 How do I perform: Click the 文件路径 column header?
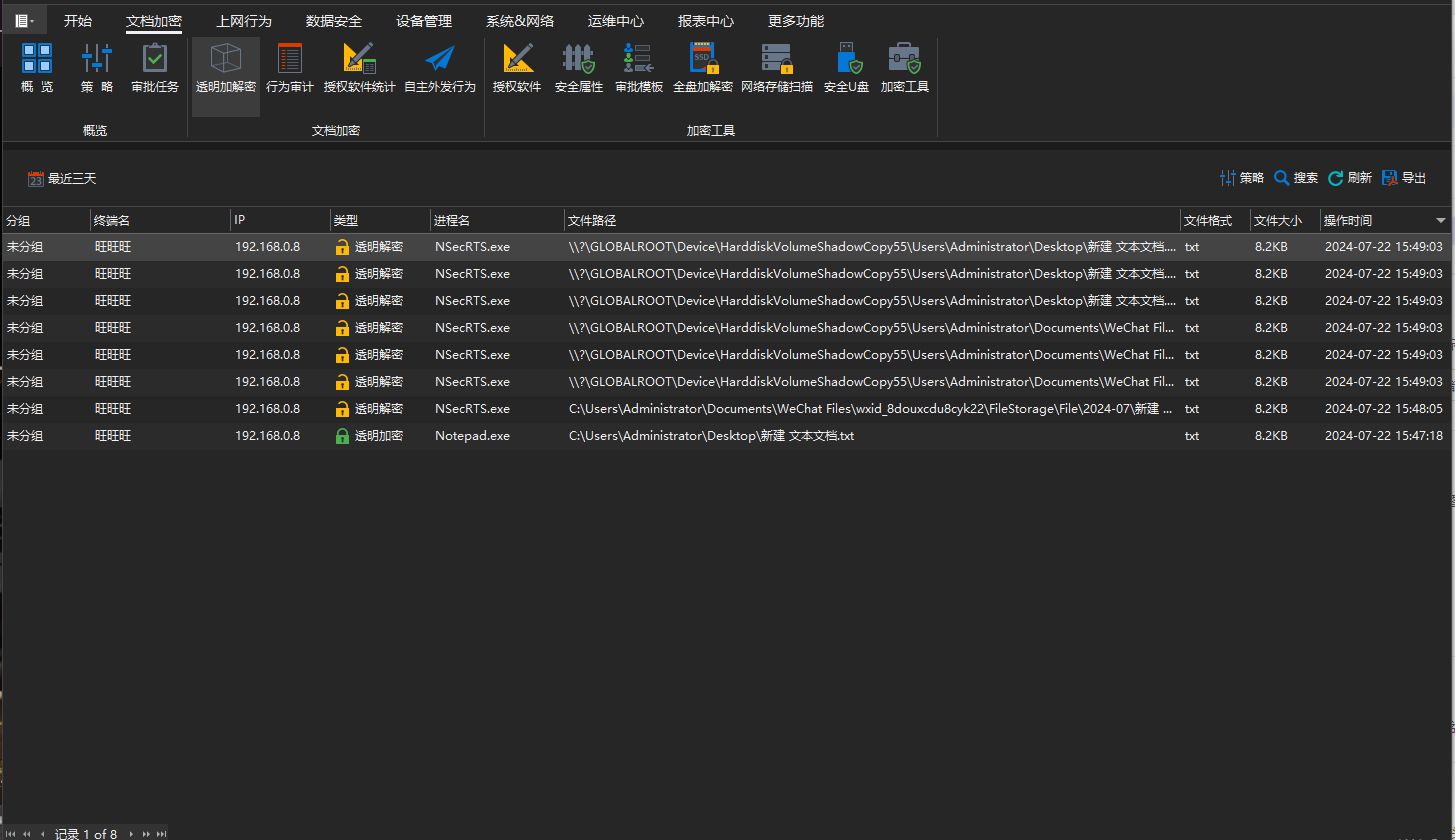click(872, 220)
